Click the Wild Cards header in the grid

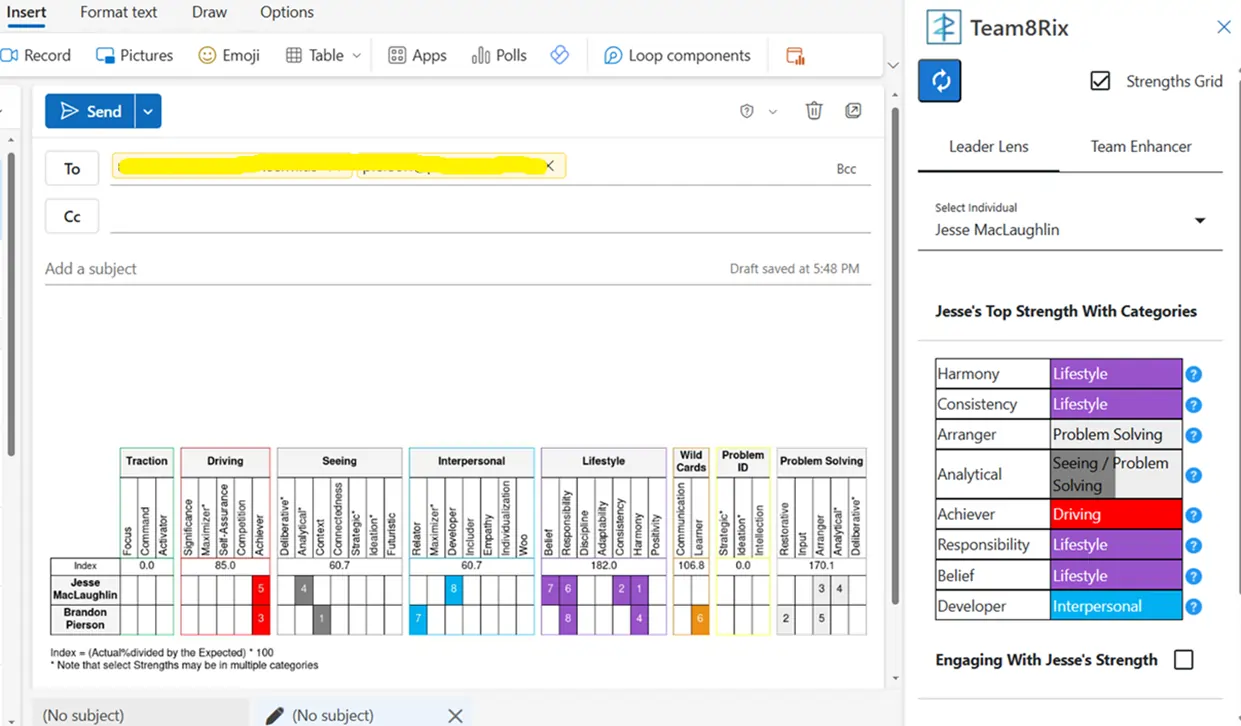(691, 461)
